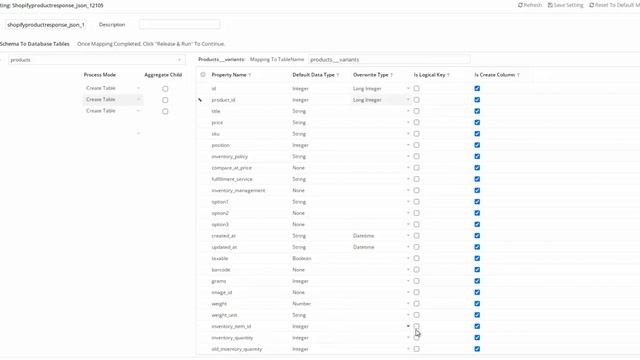Uncheck Is Create Column for barcode row
This screenshot has width=640, height=360.
click(x=477, y=270)
